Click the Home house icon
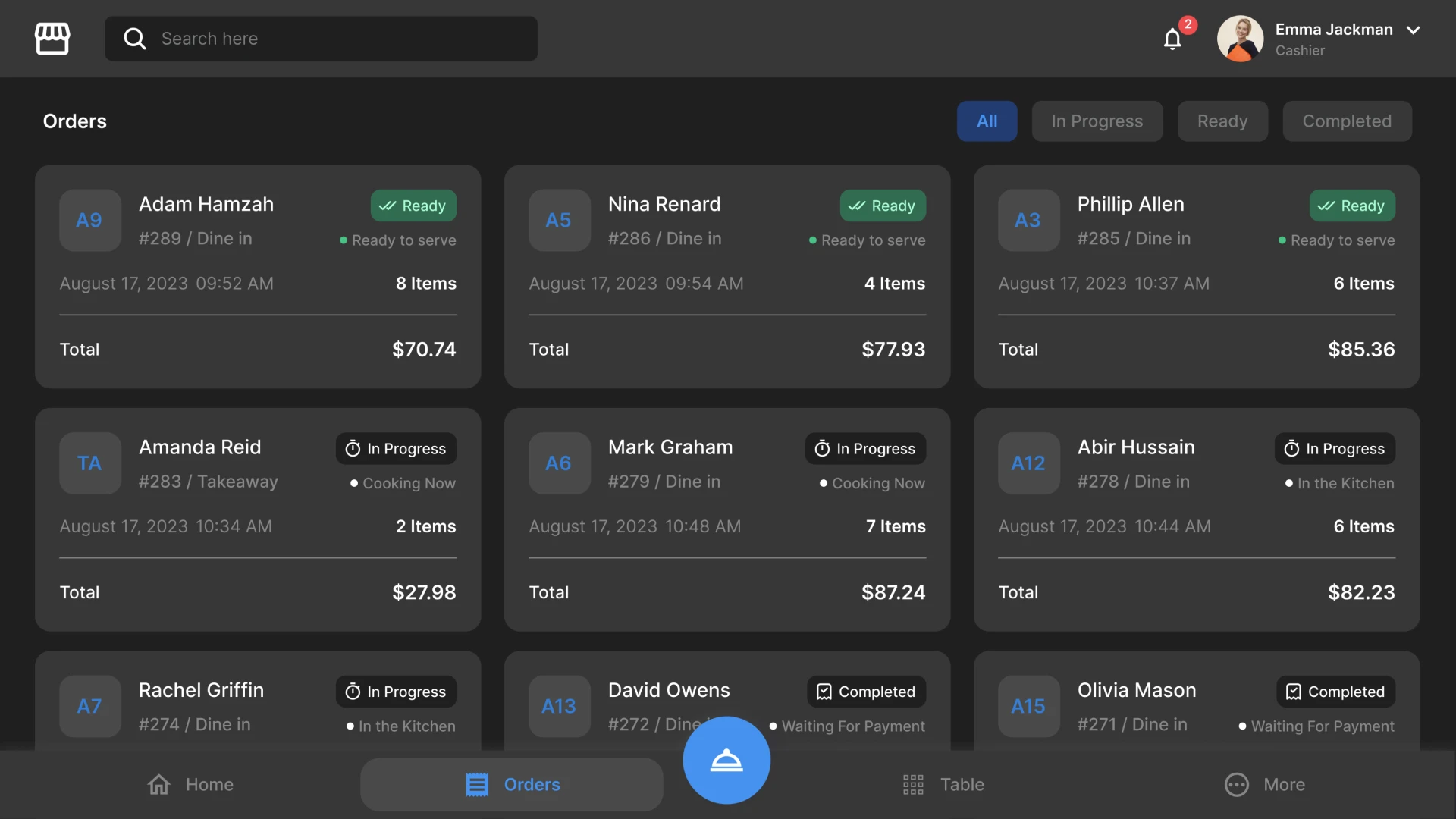1456x819 pixels. tap(159, 784)
